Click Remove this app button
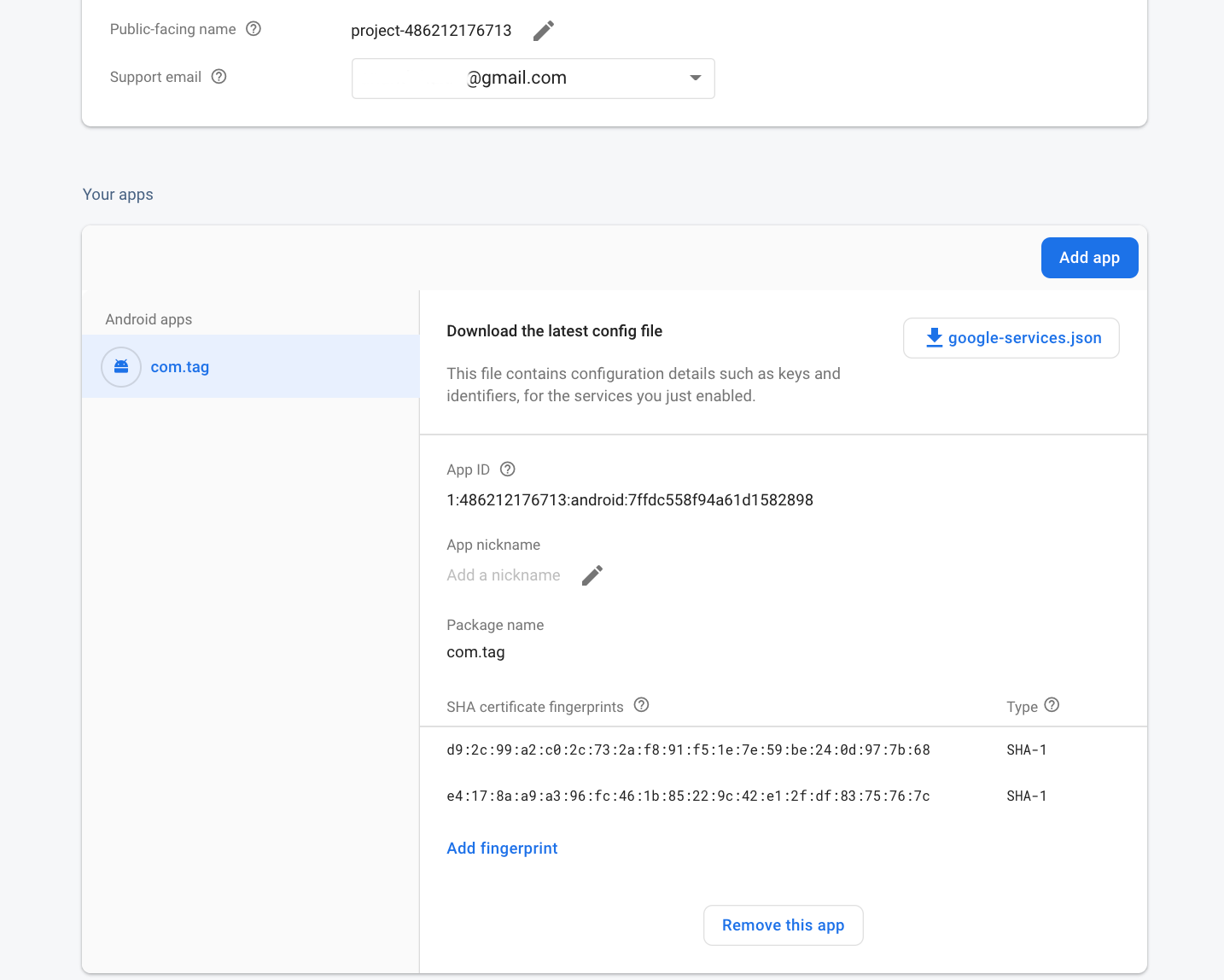The height and width of the screenshot is (980, 1224). pos(783,925)
